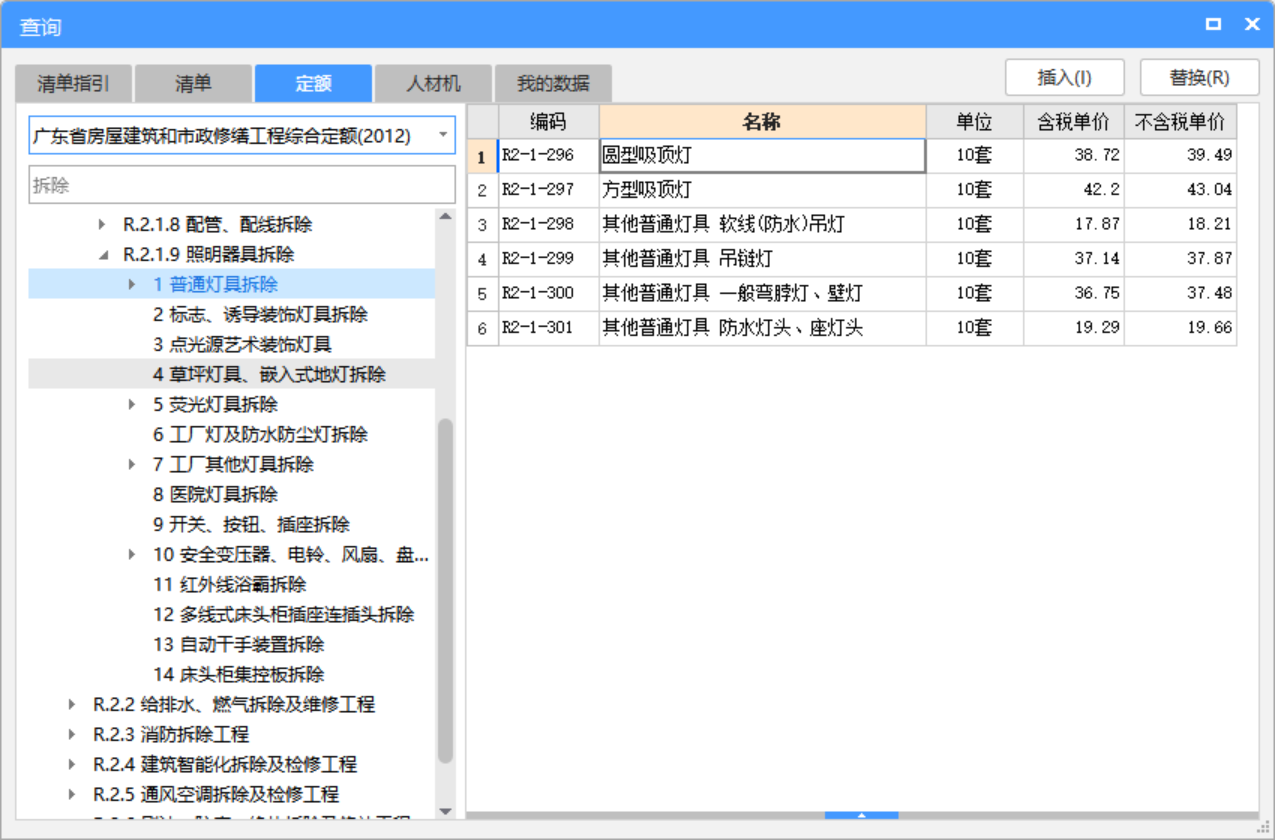Select row code R2-1-298
This screenshot has width=1275, height=840.
548,225
